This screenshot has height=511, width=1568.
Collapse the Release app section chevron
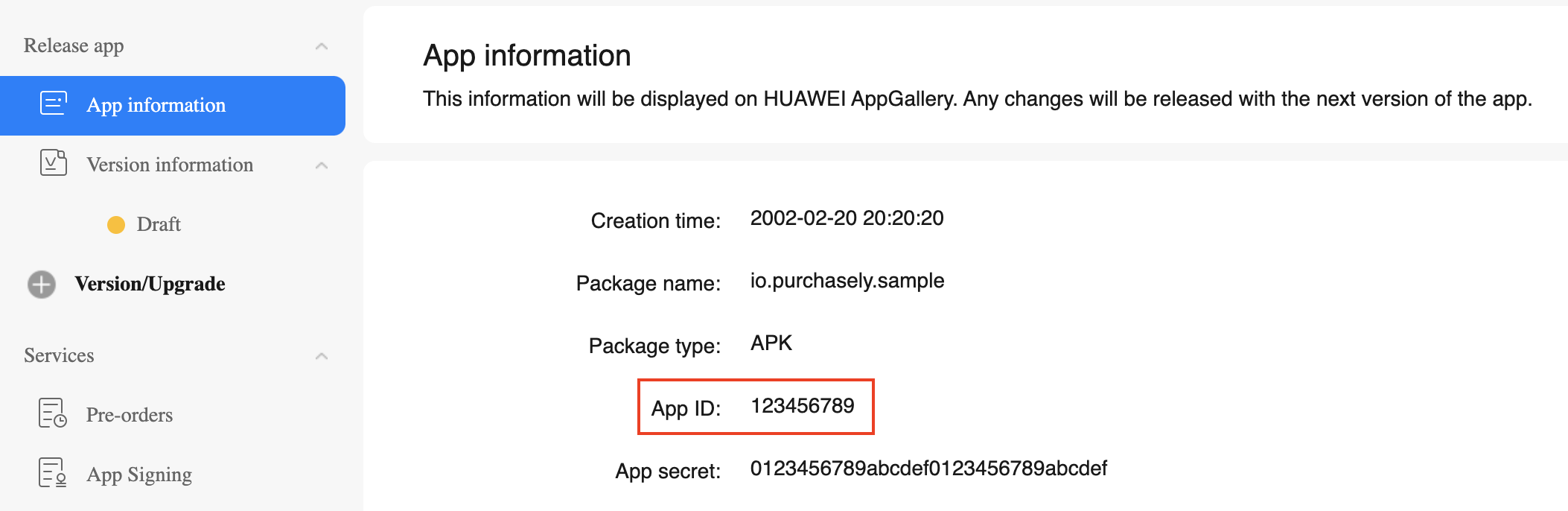[x=322, y=46]
